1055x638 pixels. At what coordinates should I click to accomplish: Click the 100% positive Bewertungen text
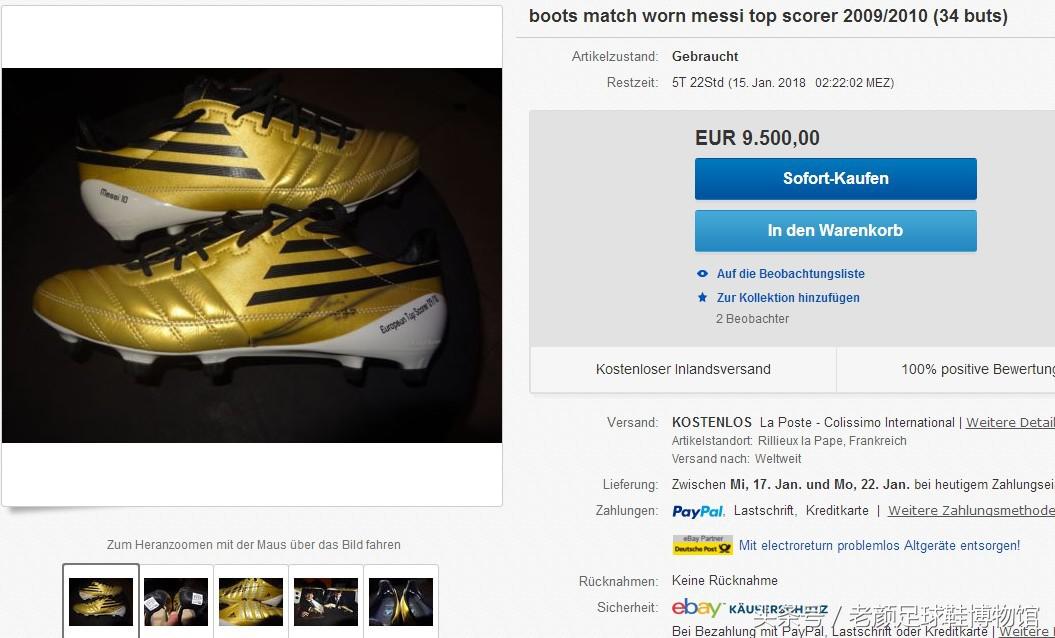[x=976, y=370]
